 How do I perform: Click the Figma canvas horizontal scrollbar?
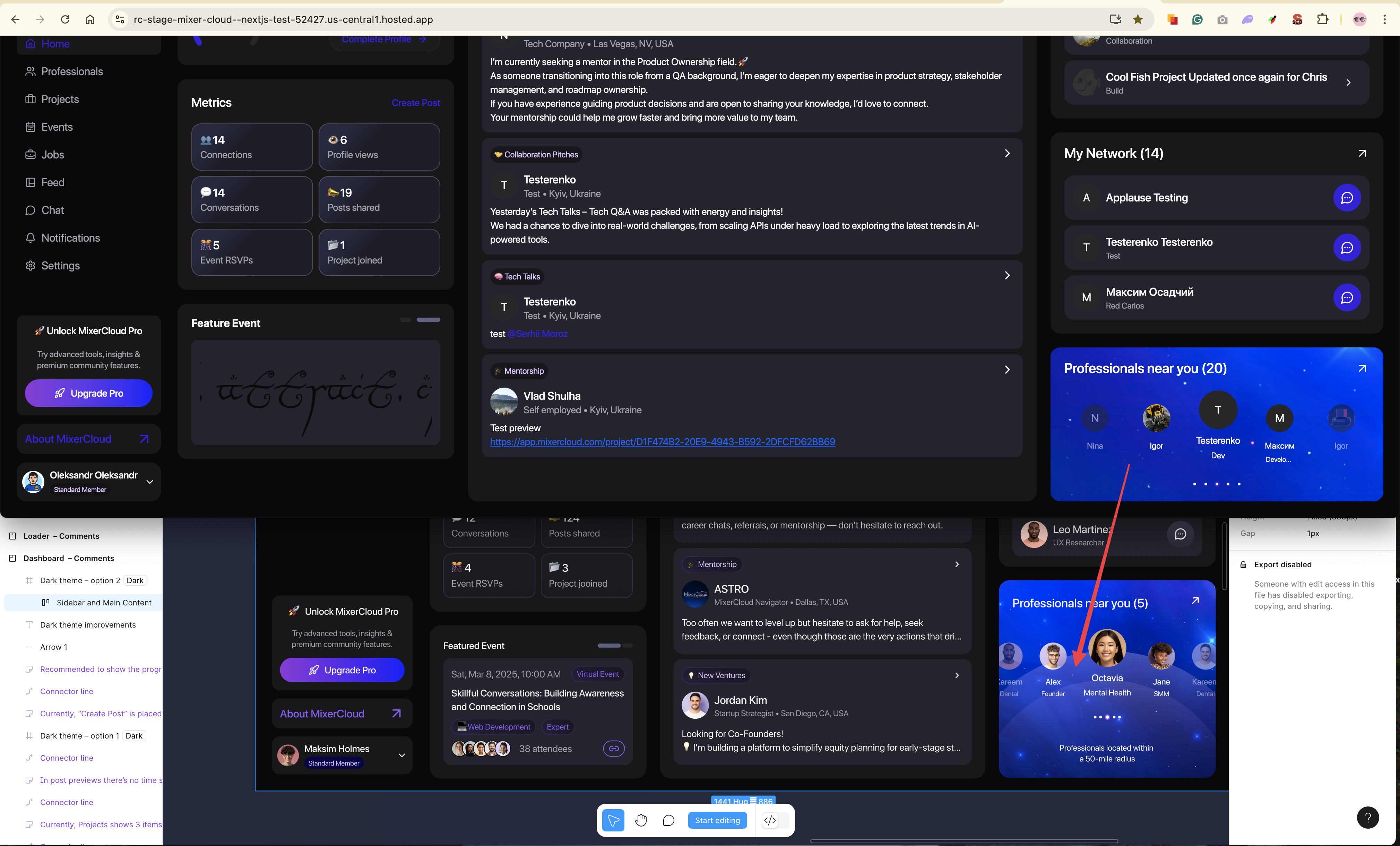pos(963,841)
